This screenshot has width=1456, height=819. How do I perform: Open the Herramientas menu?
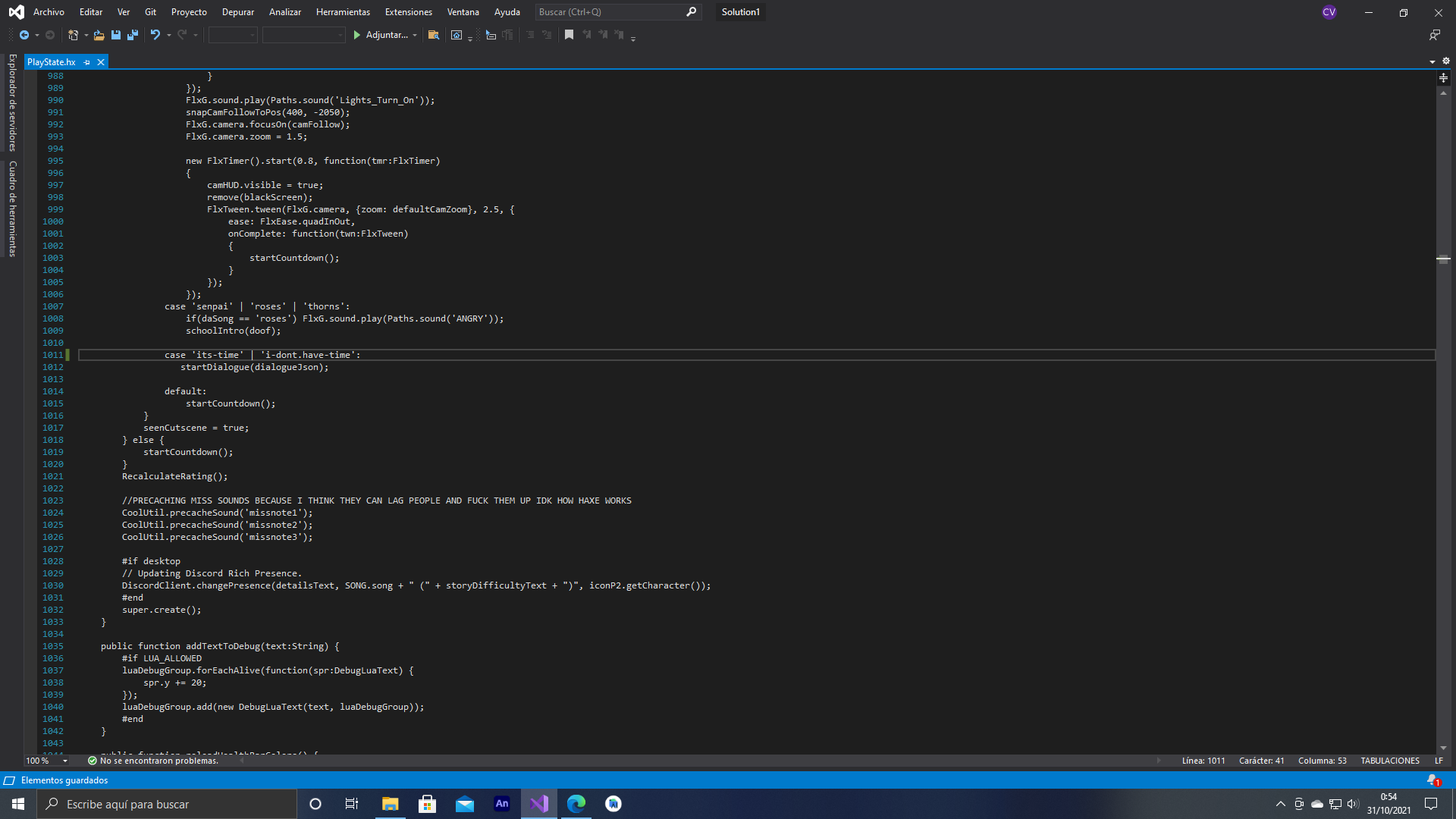point(343,12)
